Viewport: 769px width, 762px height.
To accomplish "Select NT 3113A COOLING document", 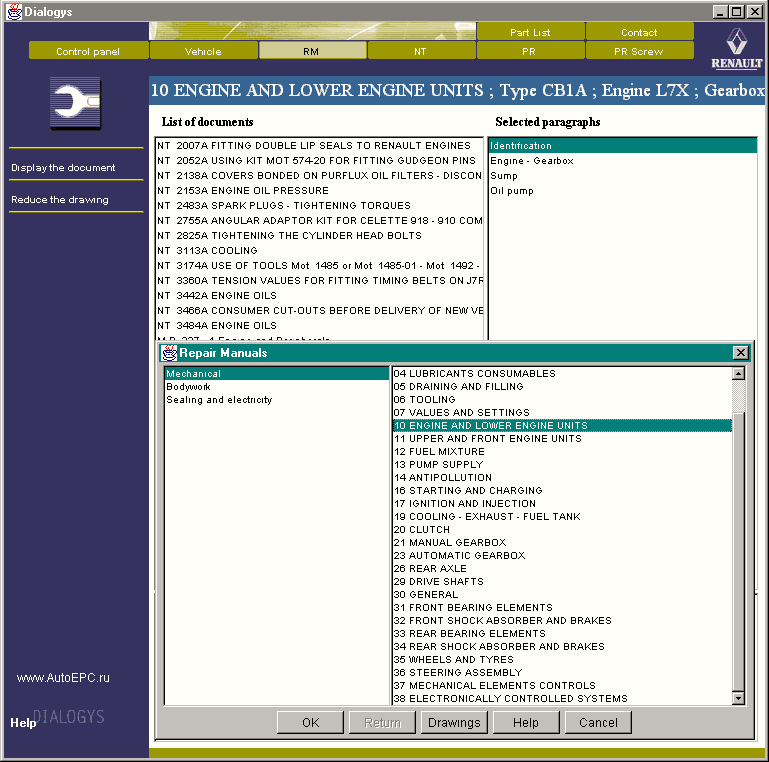I will [x=319, y=251].
